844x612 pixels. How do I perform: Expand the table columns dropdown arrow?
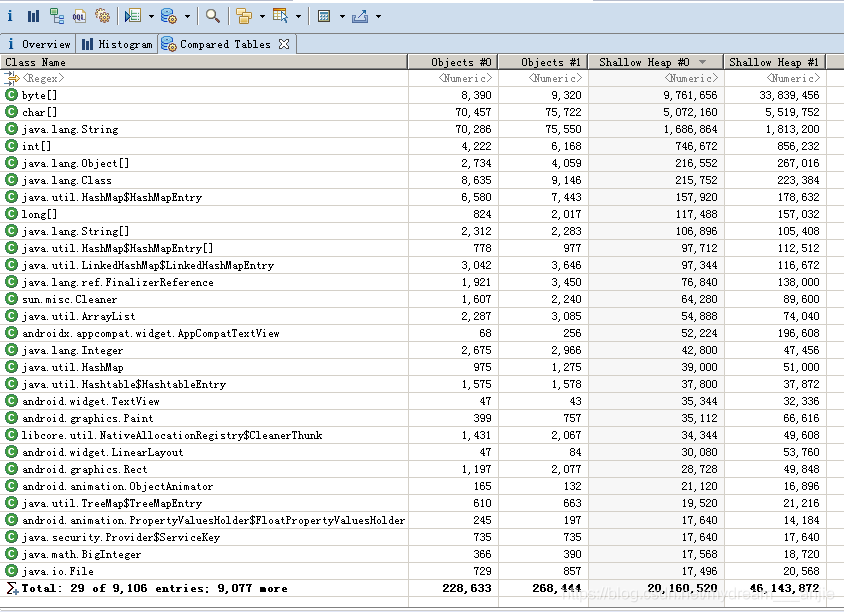click(x=298, y=17)
